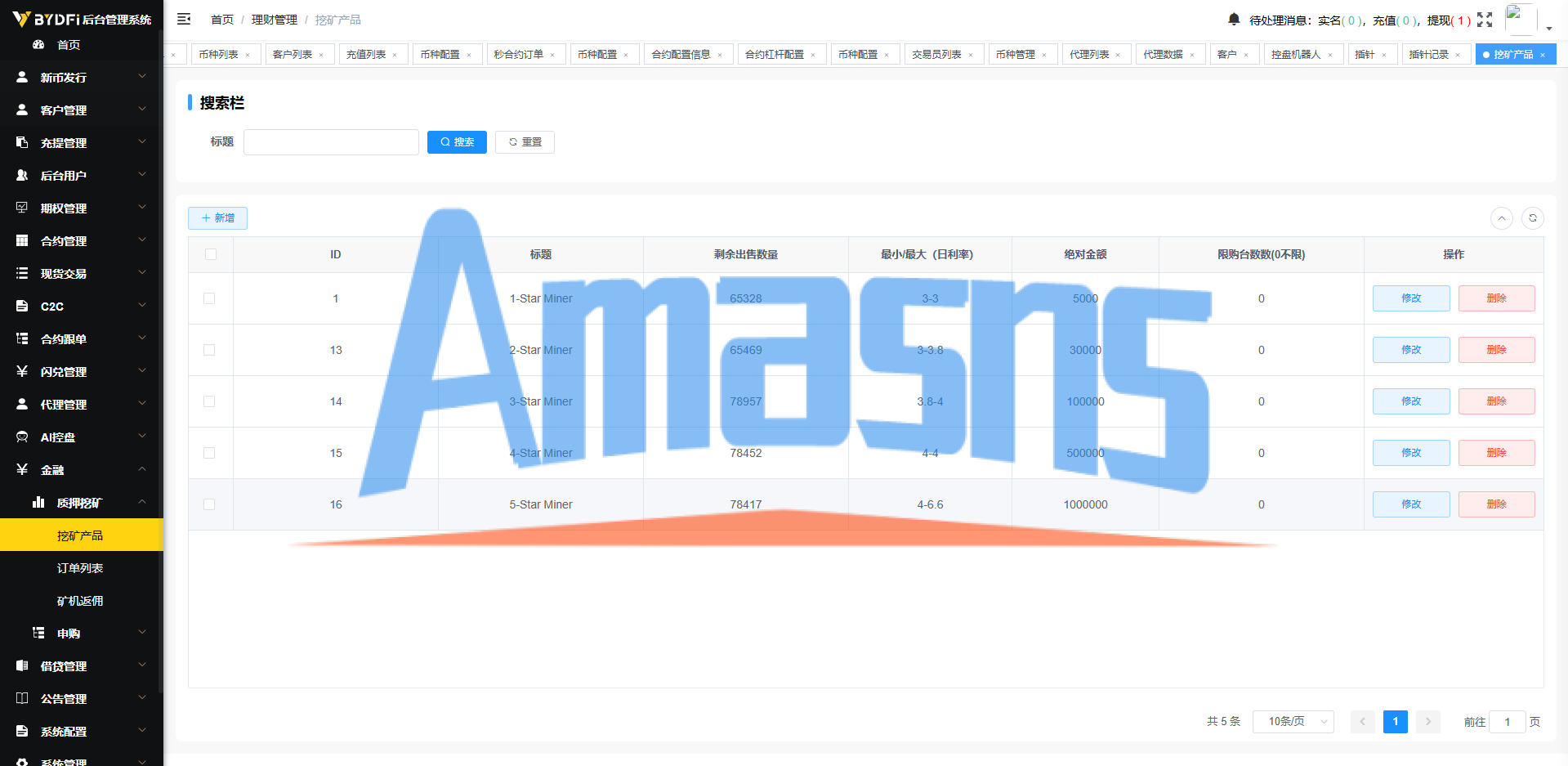Click 修改 for 1-Star Miner

[x=1411, y=298]
